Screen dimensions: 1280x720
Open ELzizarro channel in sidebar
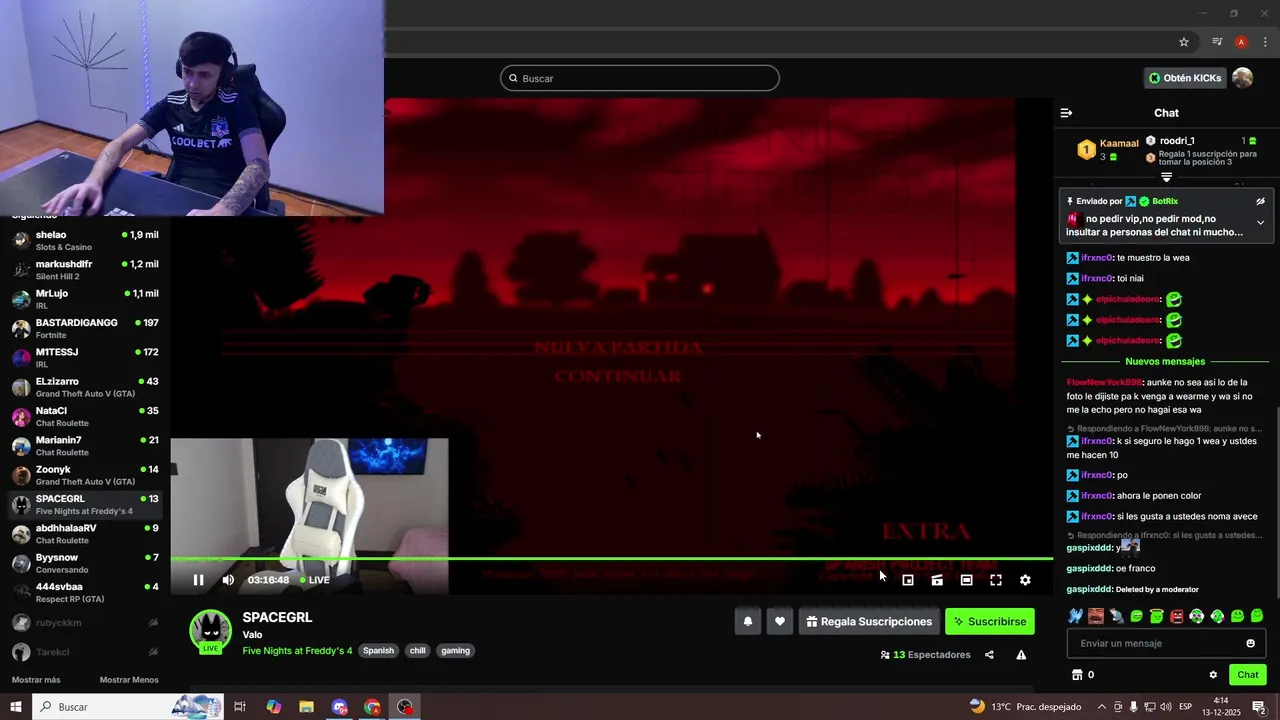[x=85, y=387]
